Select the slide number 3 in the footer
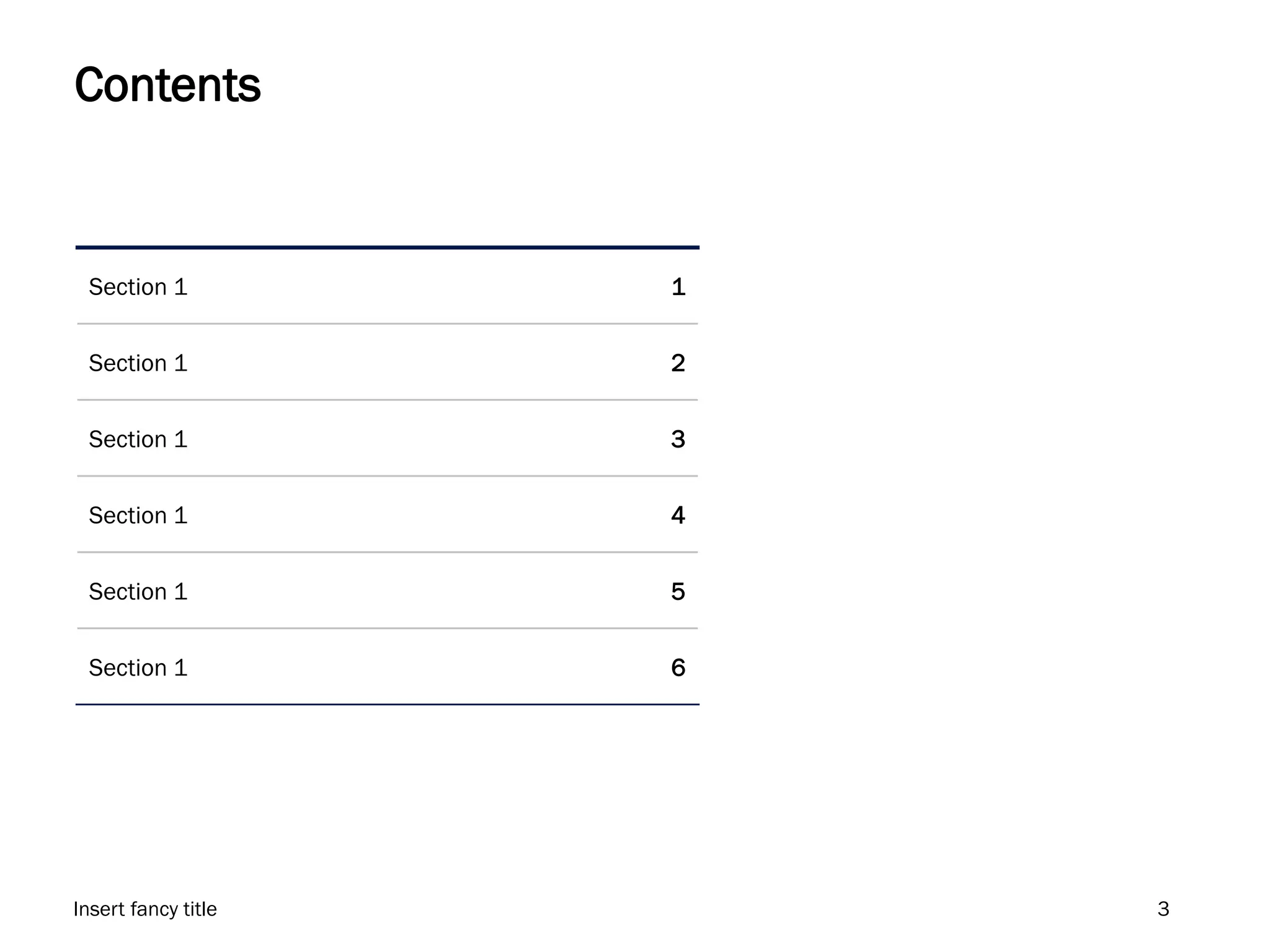This screenshot has width=1270, height=952. [x=1163, y=909]
